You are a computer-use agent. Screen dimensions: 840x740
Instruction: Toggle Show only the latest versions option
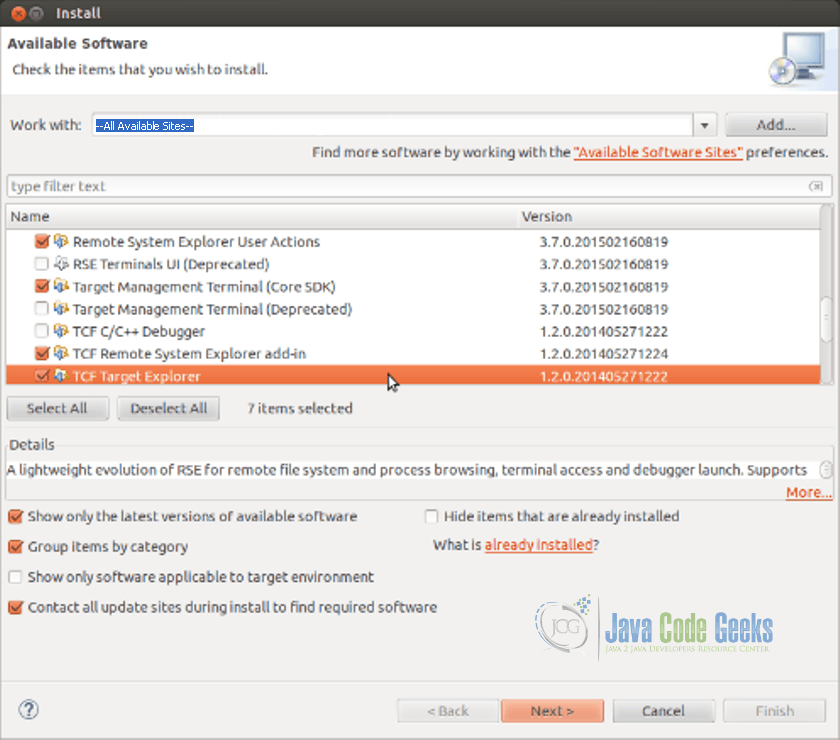(16, 517)
